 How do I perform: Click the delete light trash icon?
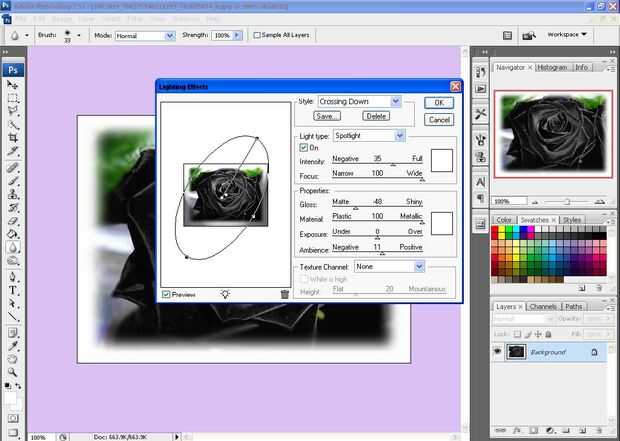[x=284, y=294]
